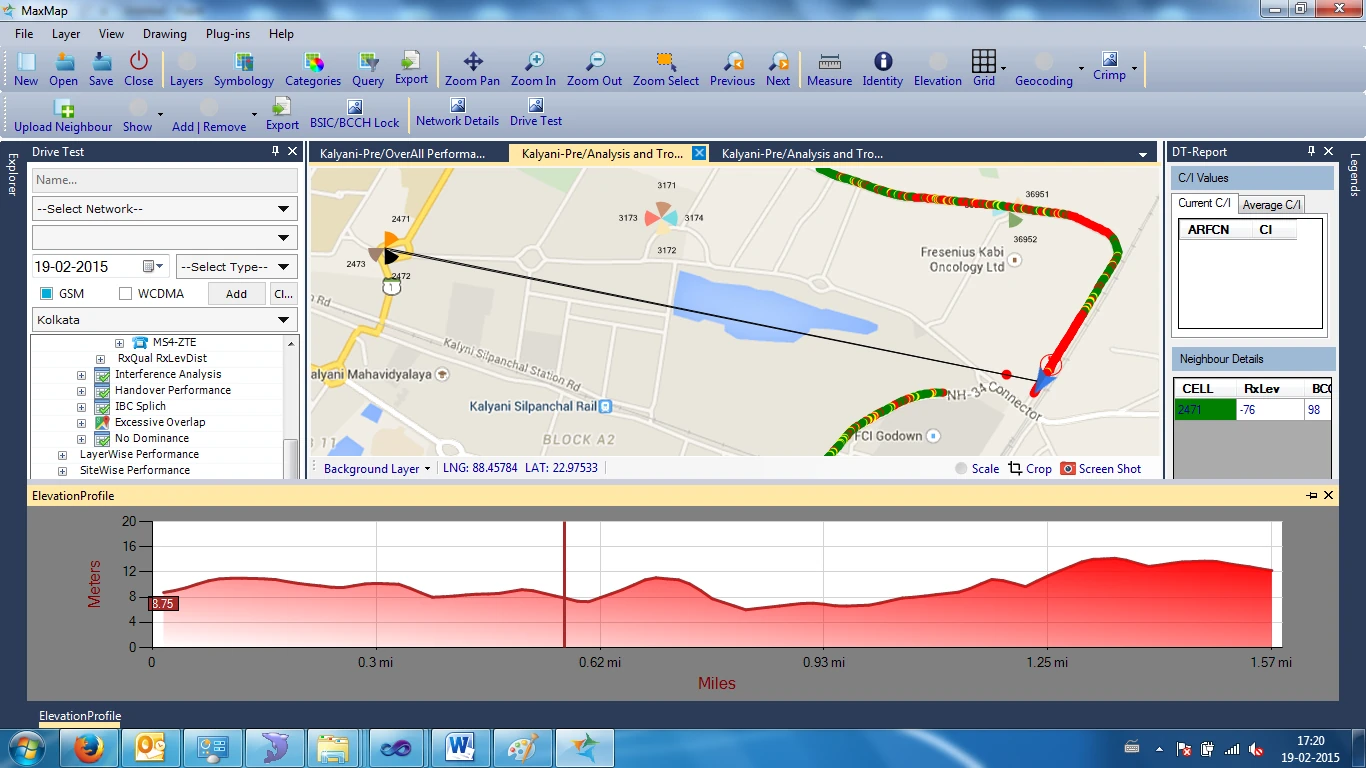This screenshot has height=768, width=1366.
Task: Toggle the Scale radio option
Action: click(961, 468)
